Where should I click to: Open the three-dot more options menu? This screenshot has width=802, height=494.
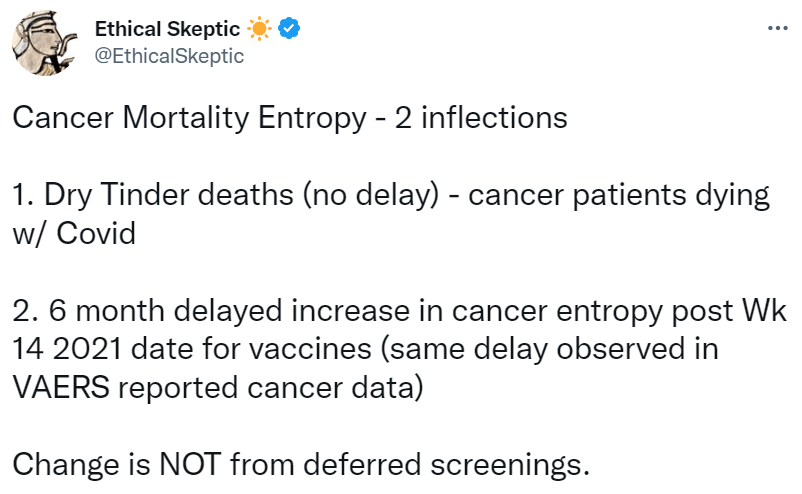[777, 28]
